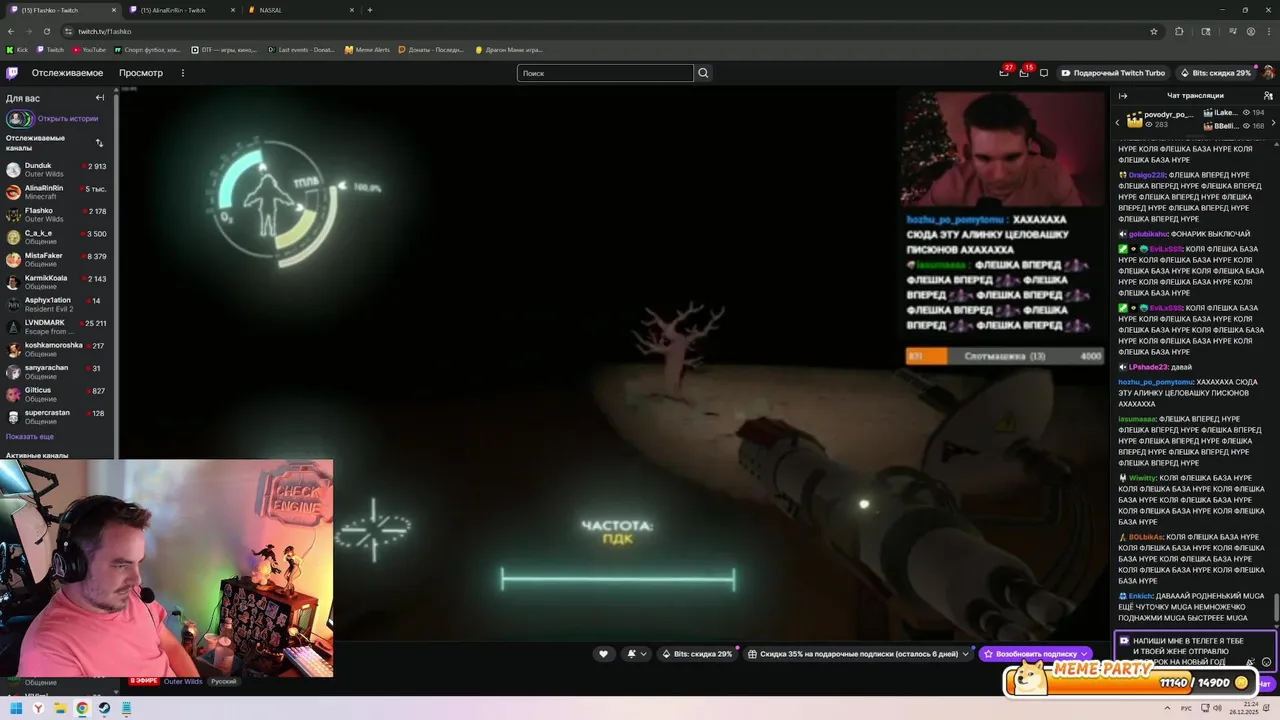This screenshot has height=720, width=1280.
Task: Open MistaFaker channel in sidebar
Action: (x=58, y=259)
